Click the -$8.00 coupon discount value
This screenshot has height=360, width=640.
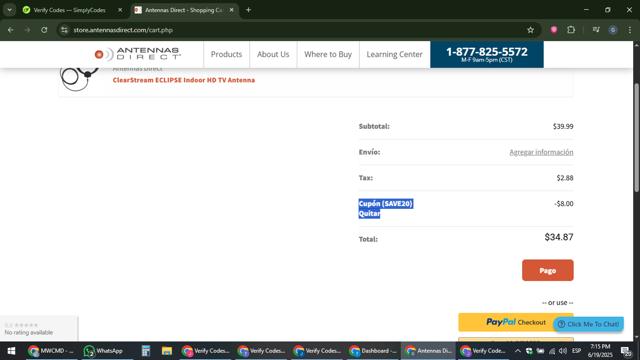[564, 204]
